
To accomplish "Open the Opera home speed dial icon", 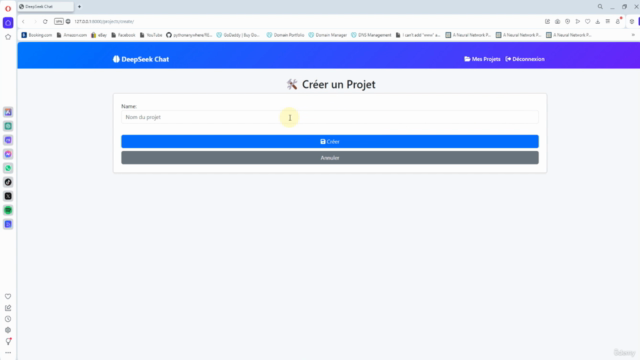I will tap(8, 23).
